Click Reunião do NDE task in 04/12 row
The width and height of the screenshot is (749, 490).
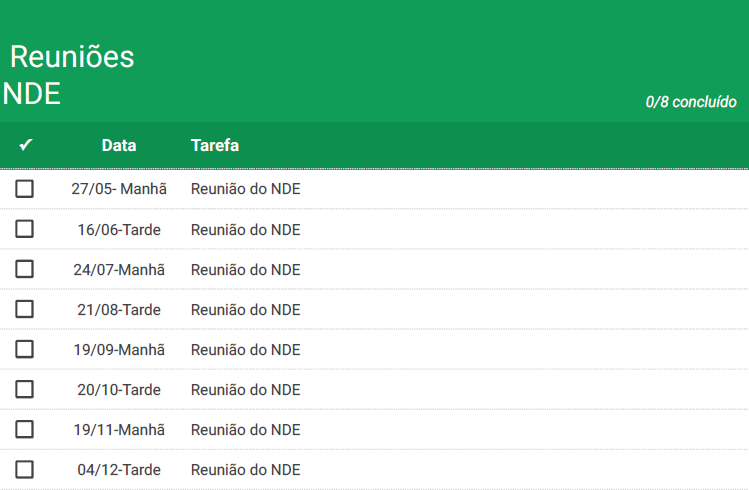click(x=246, y=470)
